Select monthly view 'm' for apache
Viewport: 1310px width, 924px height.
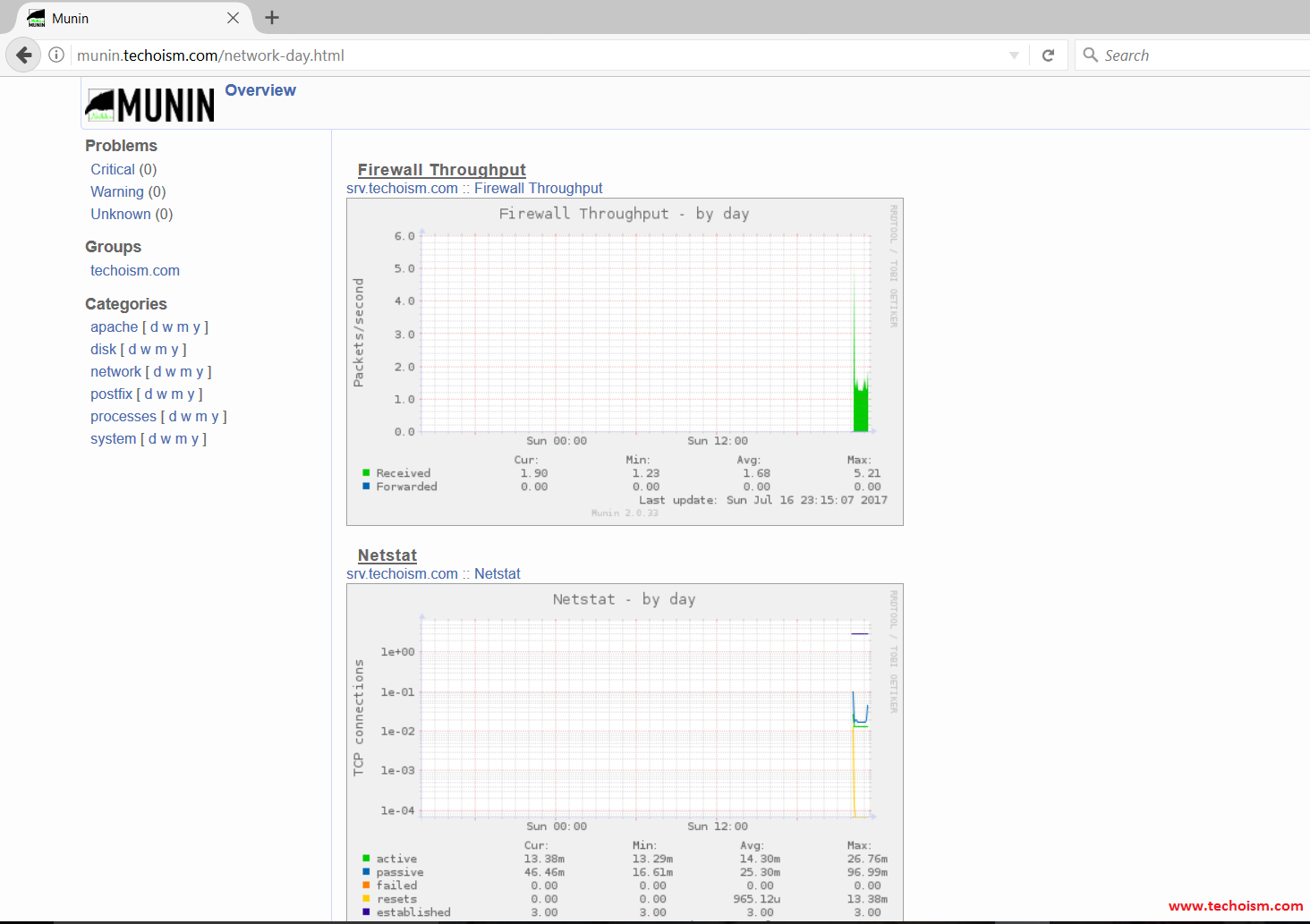point(183,327)
